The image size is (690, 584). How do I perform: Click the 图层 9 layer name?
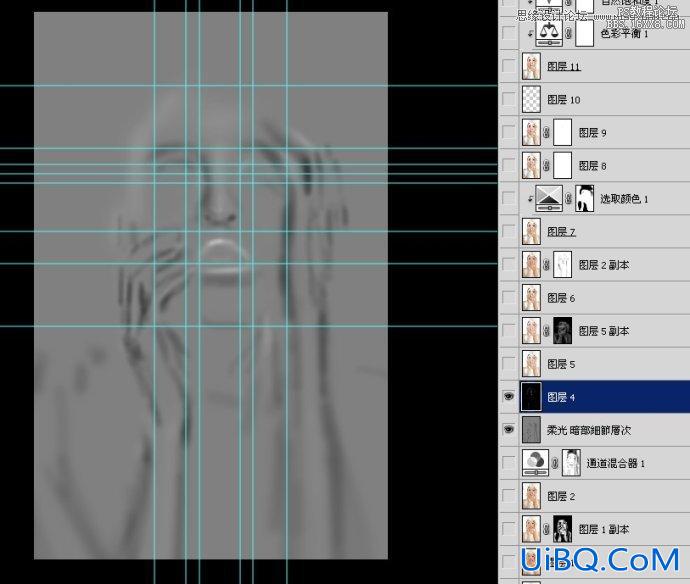[x=592, y=132]
